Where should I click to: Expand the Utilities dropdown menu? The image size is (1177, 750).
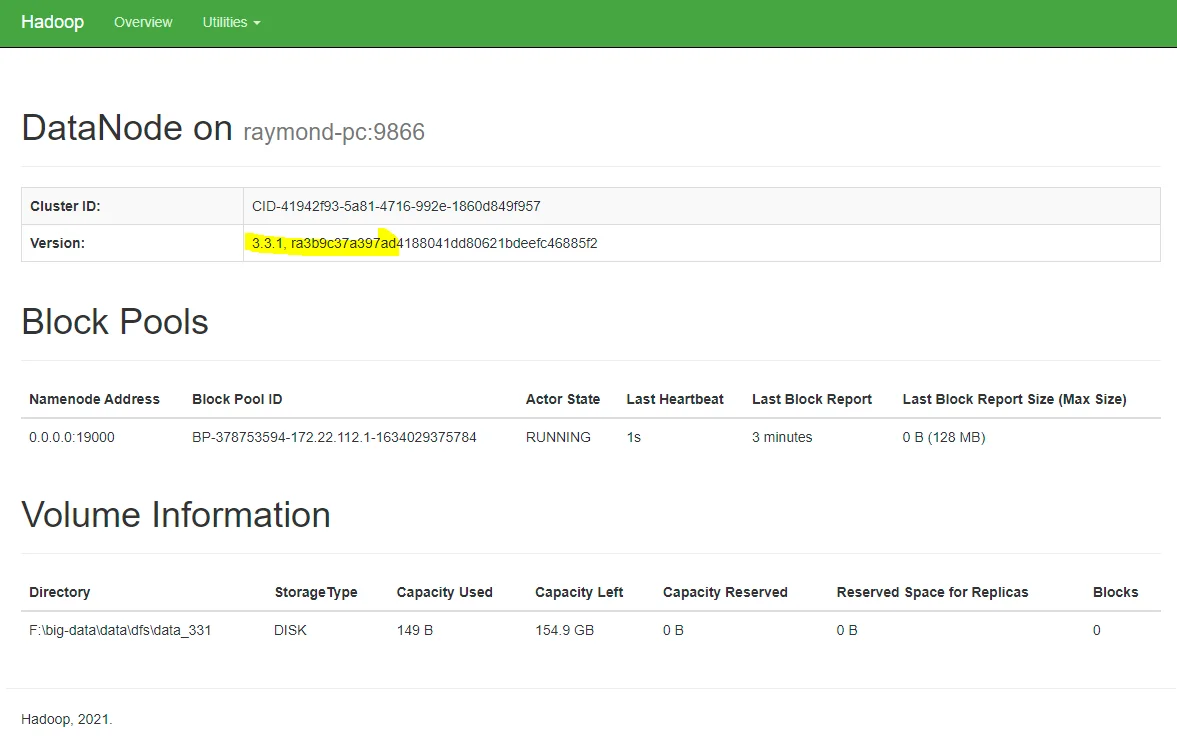pos(231,22)
